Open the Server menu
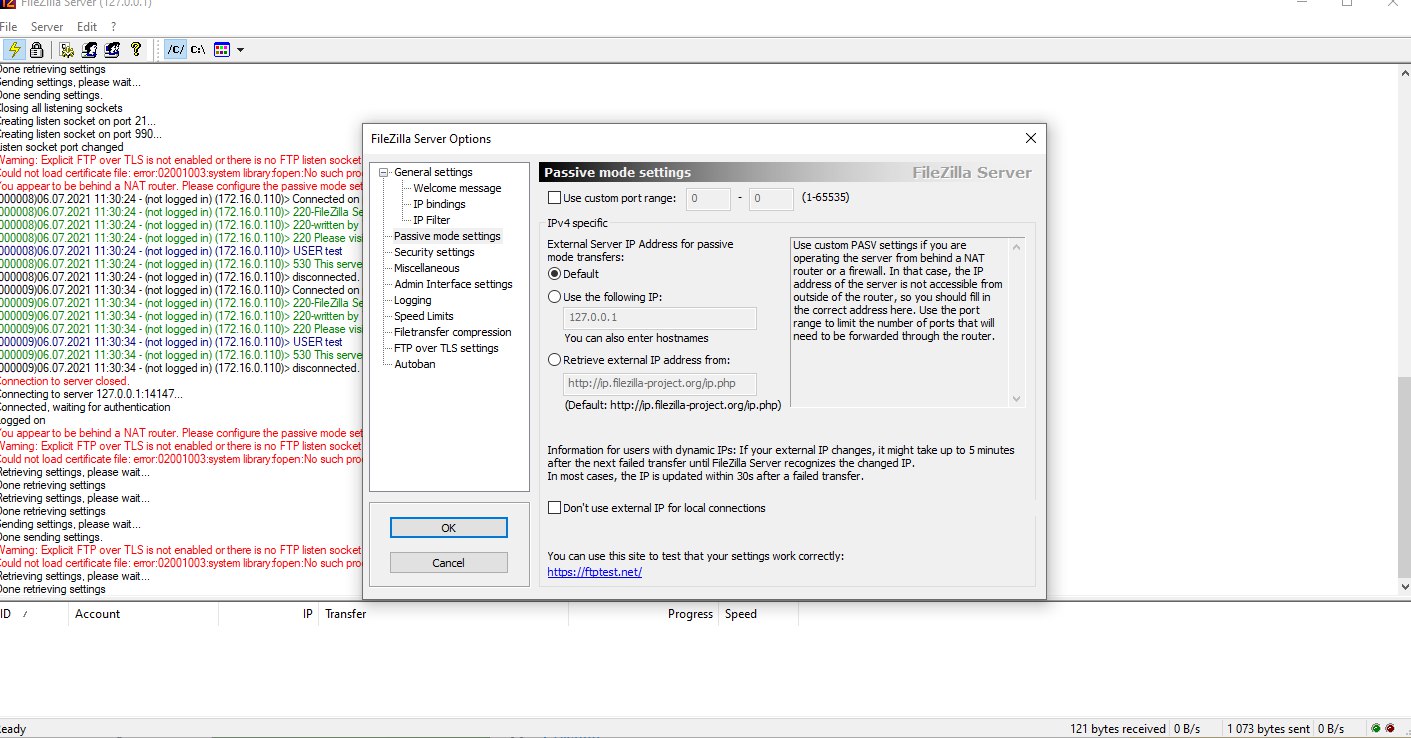 pyautogui.click(x=47, y=26)
